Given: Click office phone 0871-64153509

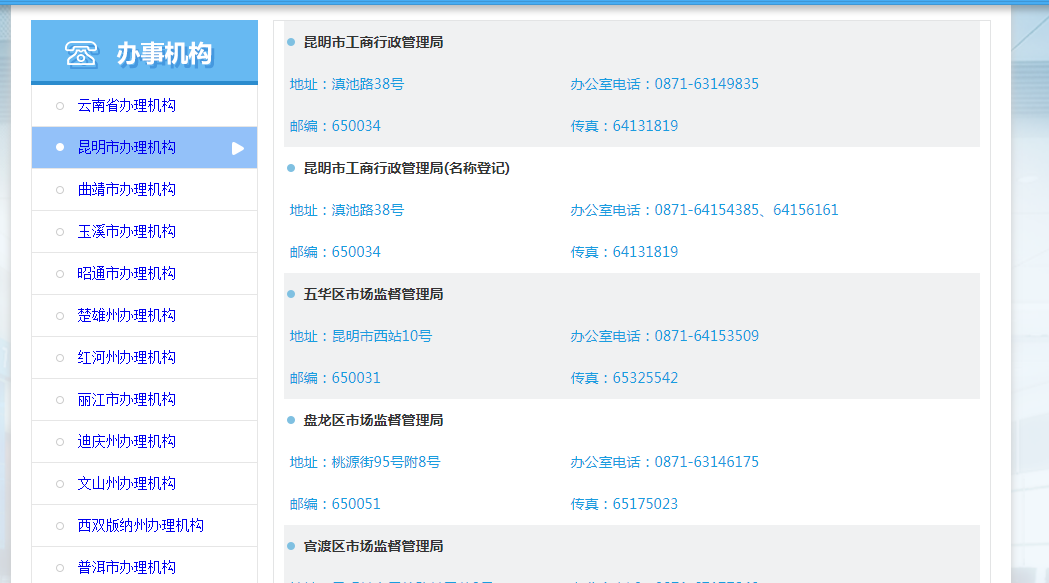Looking at the screenshot, I should tap(706, 336).
